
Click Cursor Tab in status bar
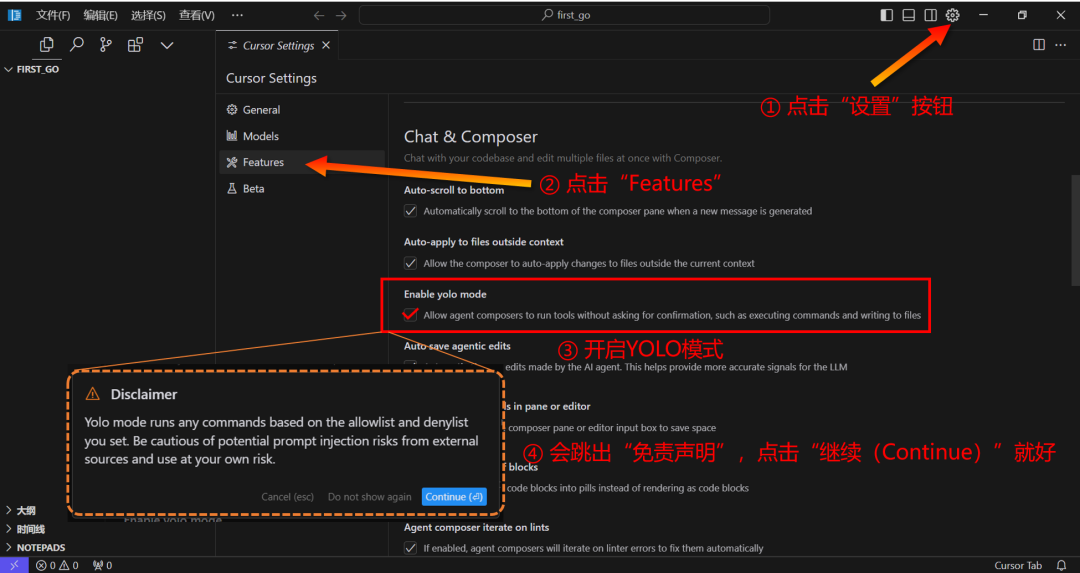(x=1018, y=565)
